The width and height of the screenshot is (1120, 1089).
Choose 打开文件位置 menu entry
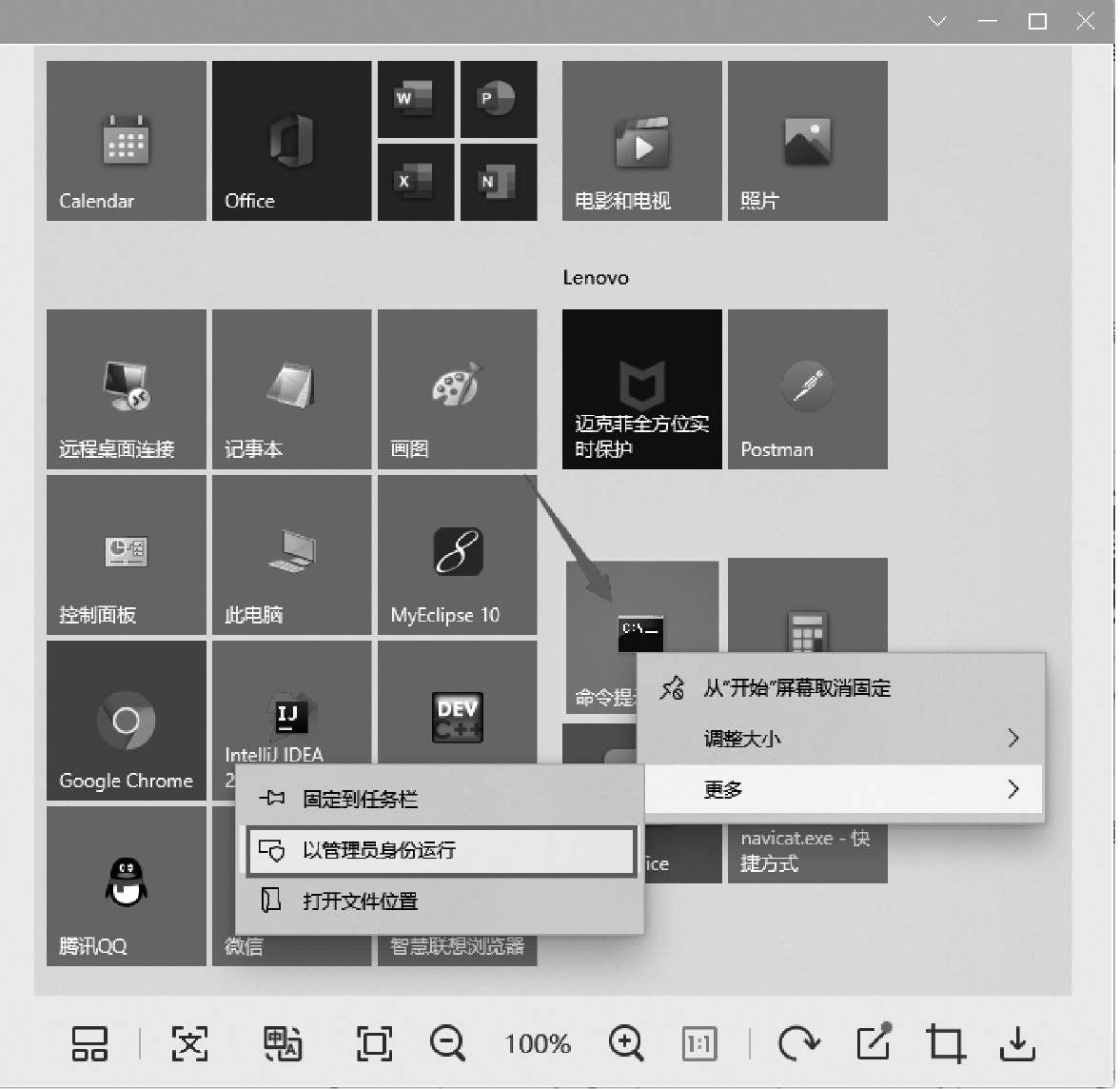360,901
